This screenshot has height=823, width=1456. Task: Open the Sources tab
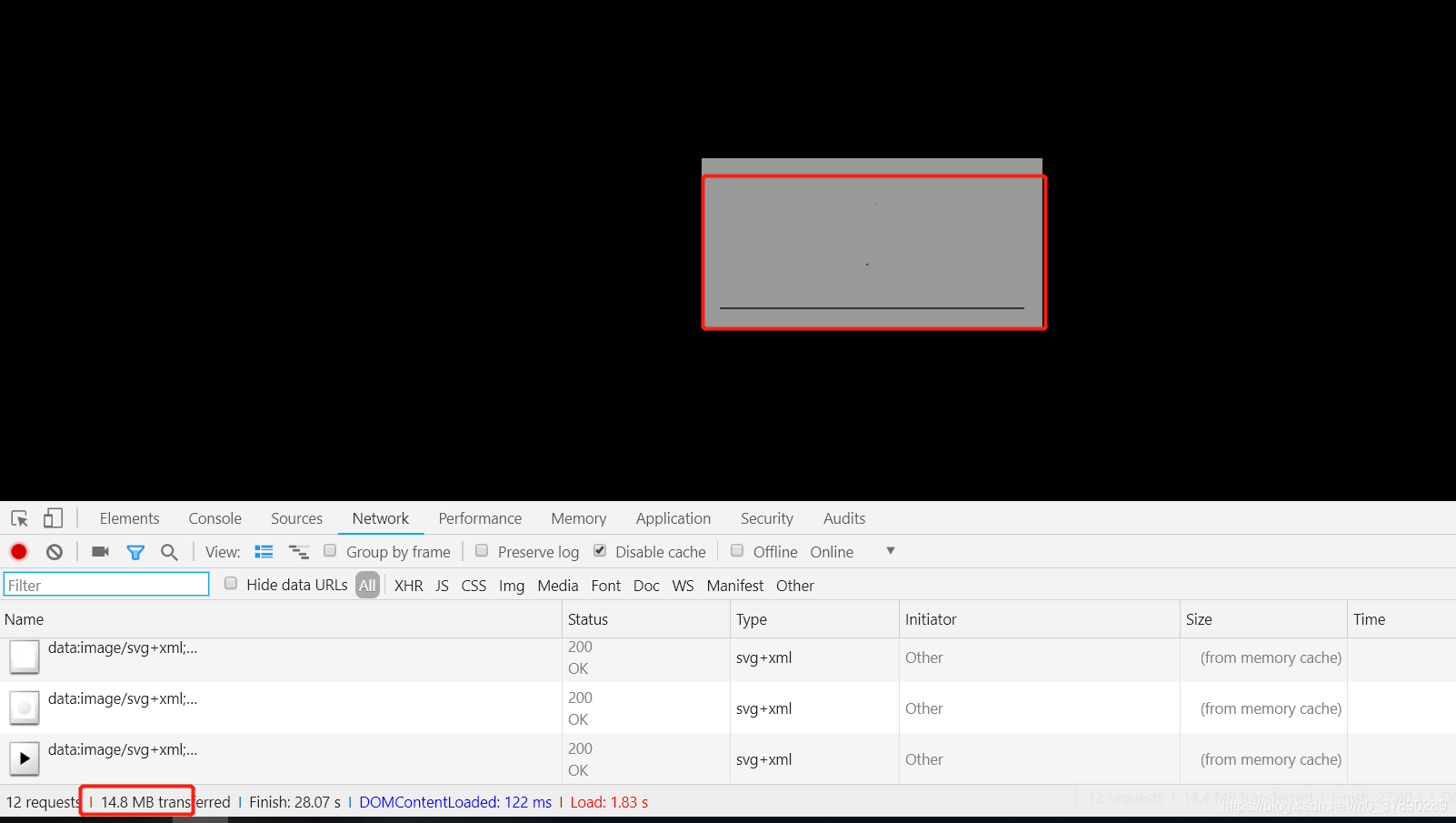(x=296, y=518)
